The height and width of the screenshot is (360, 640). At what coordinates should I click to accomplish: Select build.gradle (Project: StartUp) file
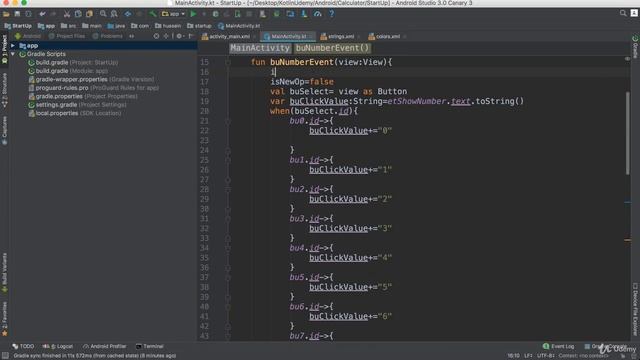pos(73,62)
